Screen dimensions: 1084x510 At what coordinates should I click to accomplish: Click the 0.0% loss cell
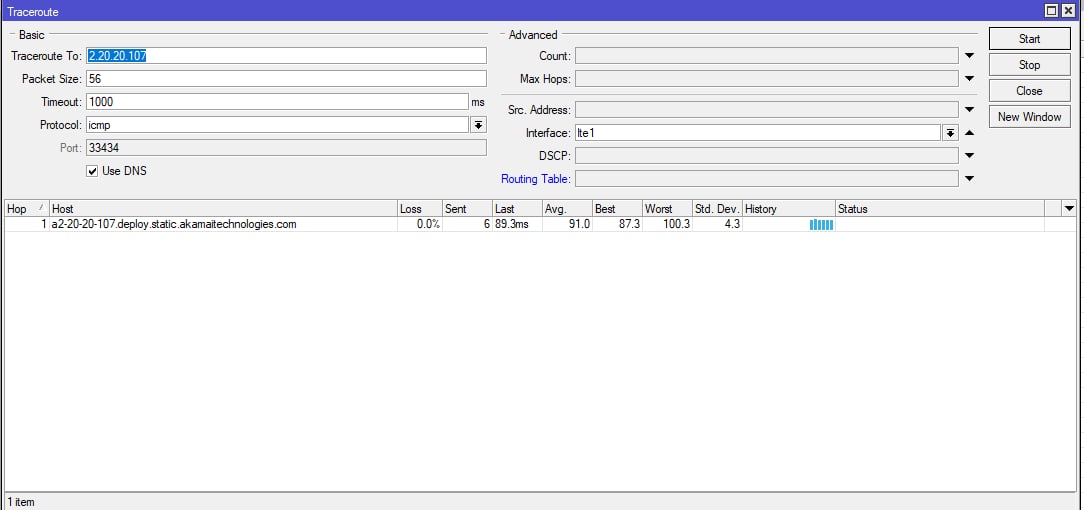pos(420,224)
